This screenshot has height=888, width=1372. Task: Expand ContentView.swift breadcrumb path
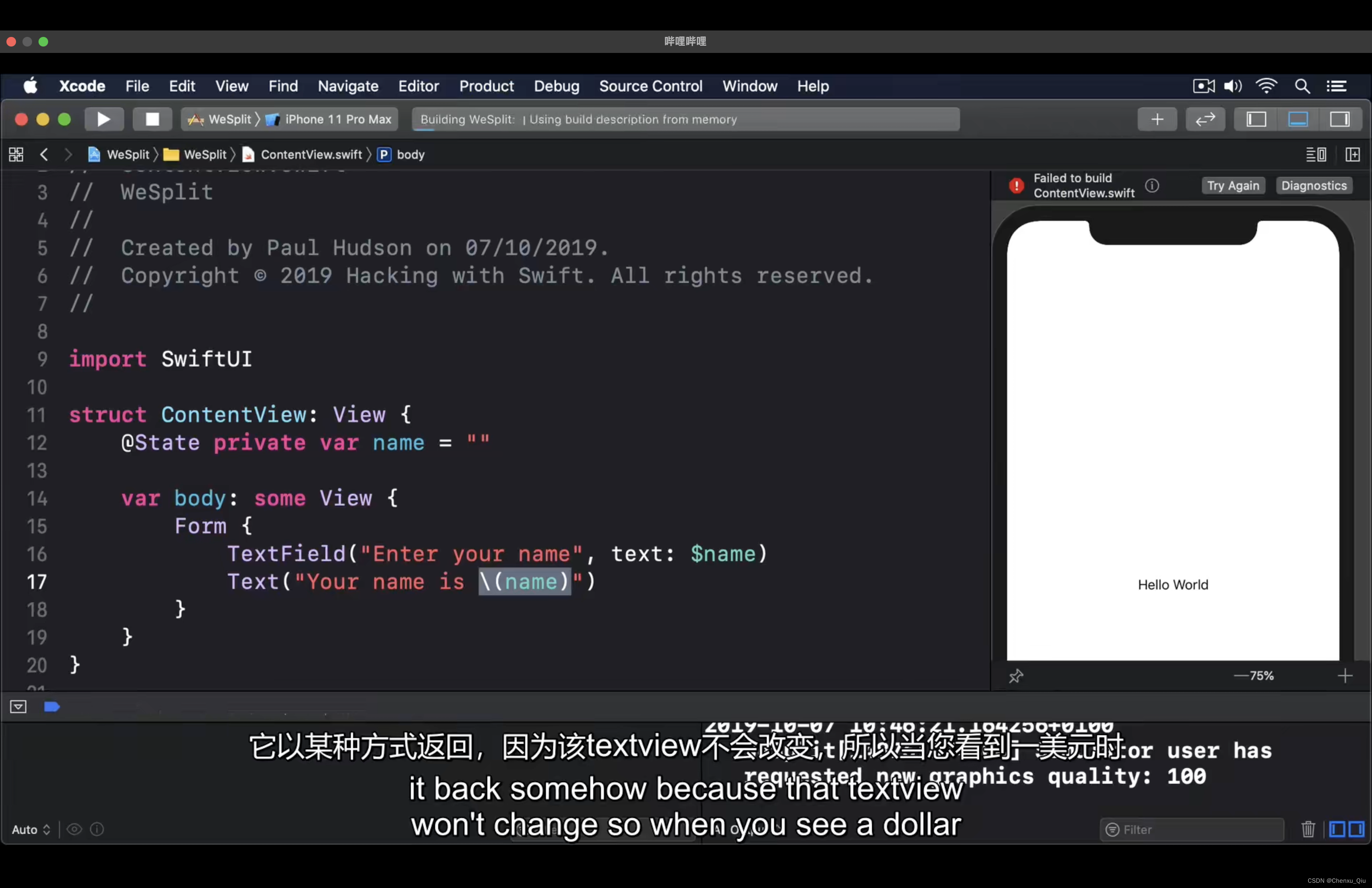tap(311, 154)
